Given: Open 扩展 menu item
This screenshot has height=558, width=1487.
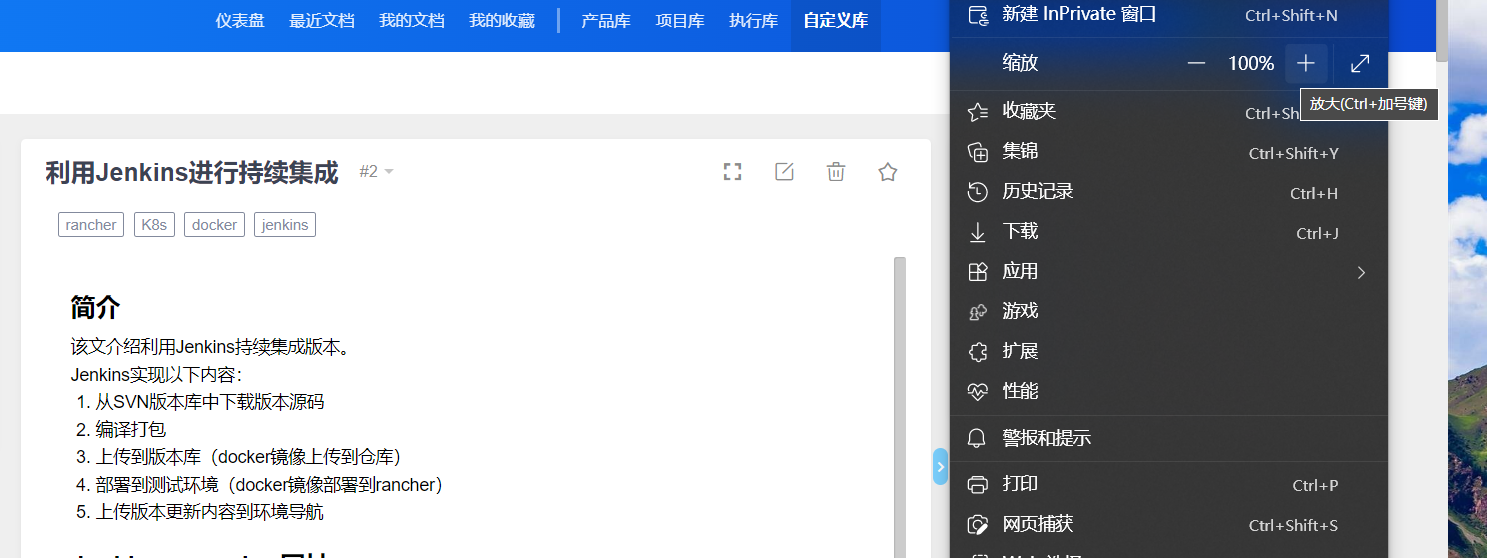Looking at the screenshot, I should [x=1169, y=351].
